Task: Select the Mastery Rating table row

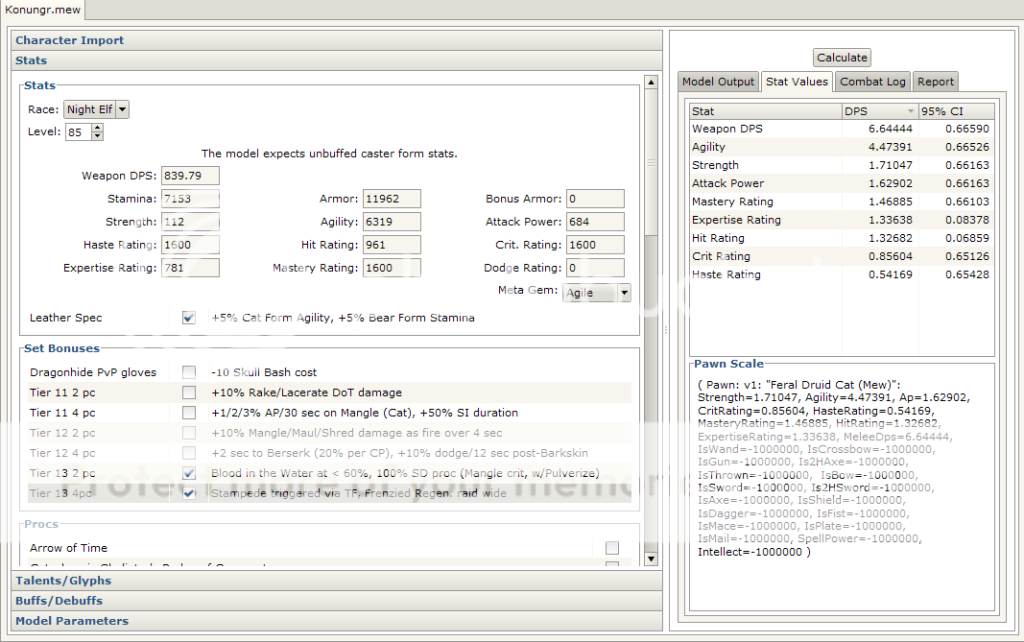Action: pos(842,202)
